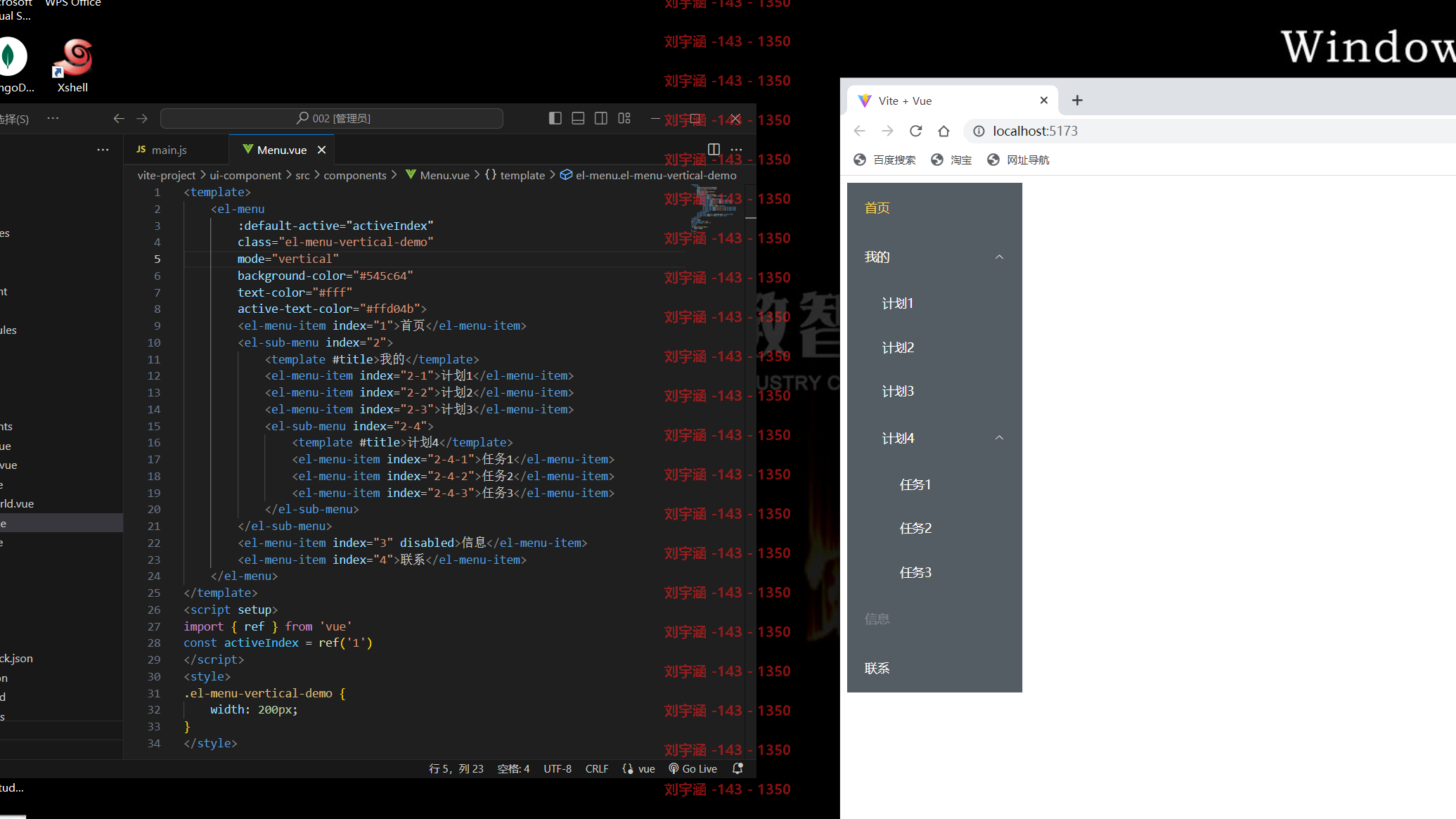Go to the browser home page
This screenshot has width=1456, height=819.
pyautogui.click(x=943, y=131)
